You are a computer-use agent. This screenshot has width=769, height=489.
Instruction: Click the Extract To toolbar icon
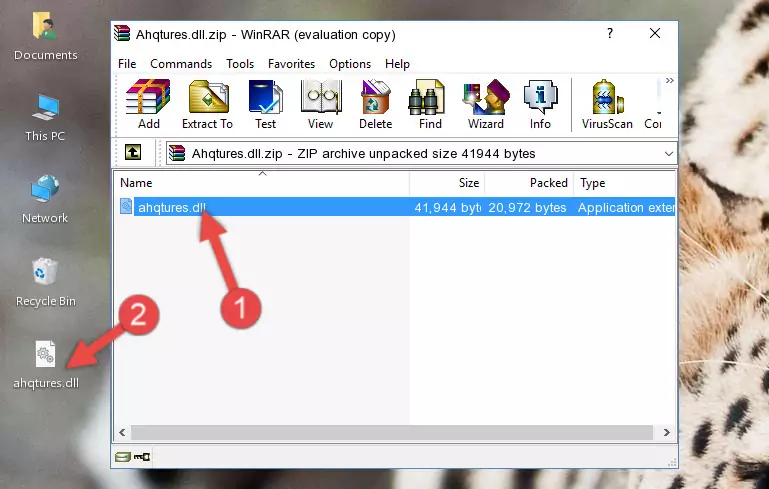pos(207,104)
